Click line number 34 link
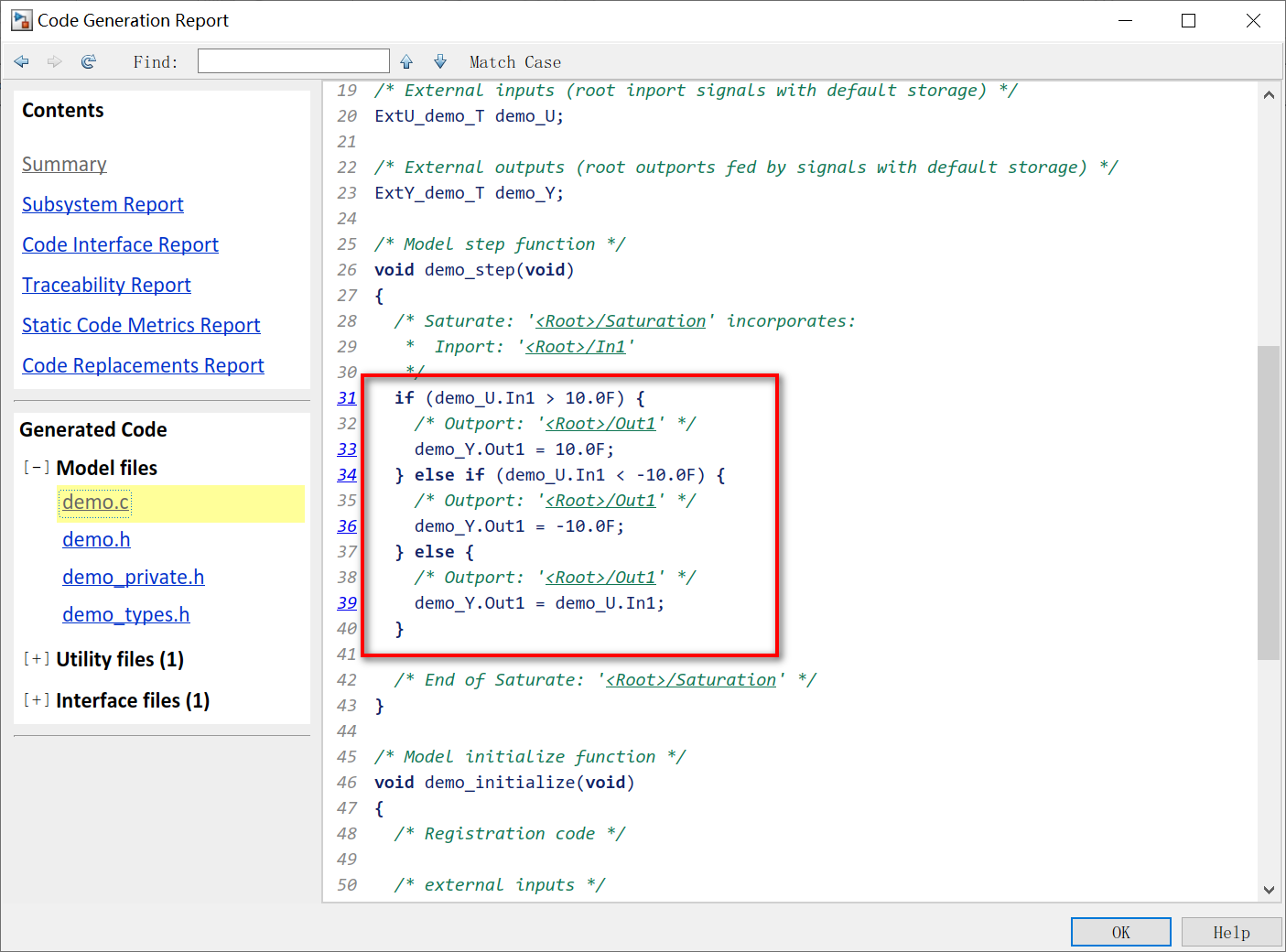Screen dimensions: 1286x952 (x=347, y=475)
